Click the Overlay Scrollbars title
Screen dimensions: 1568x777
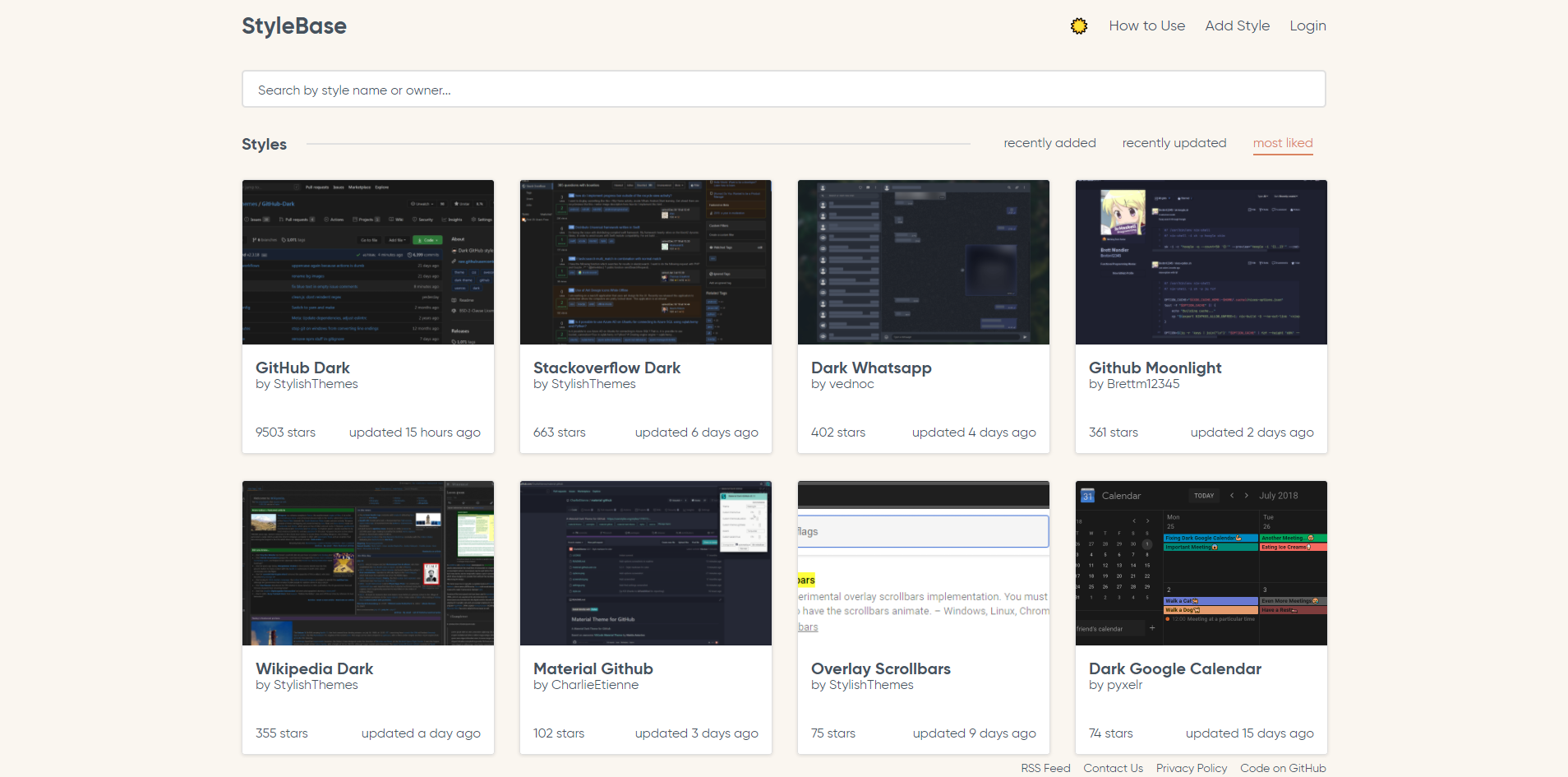coord(880,668)
